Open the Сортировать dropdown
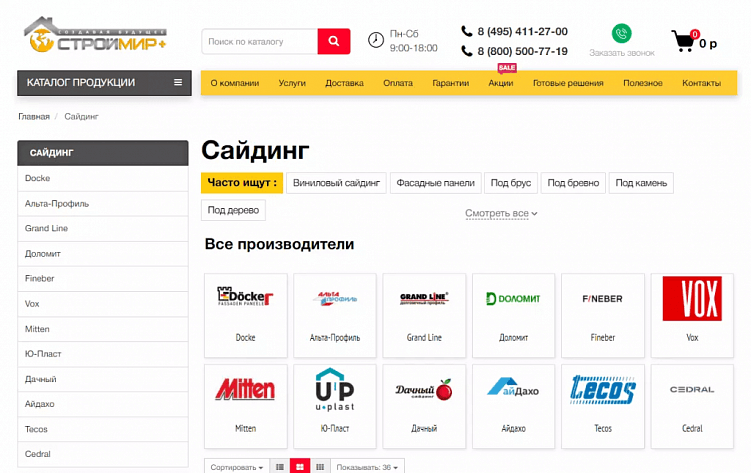 pyautogui.click(x=237, y=467)
